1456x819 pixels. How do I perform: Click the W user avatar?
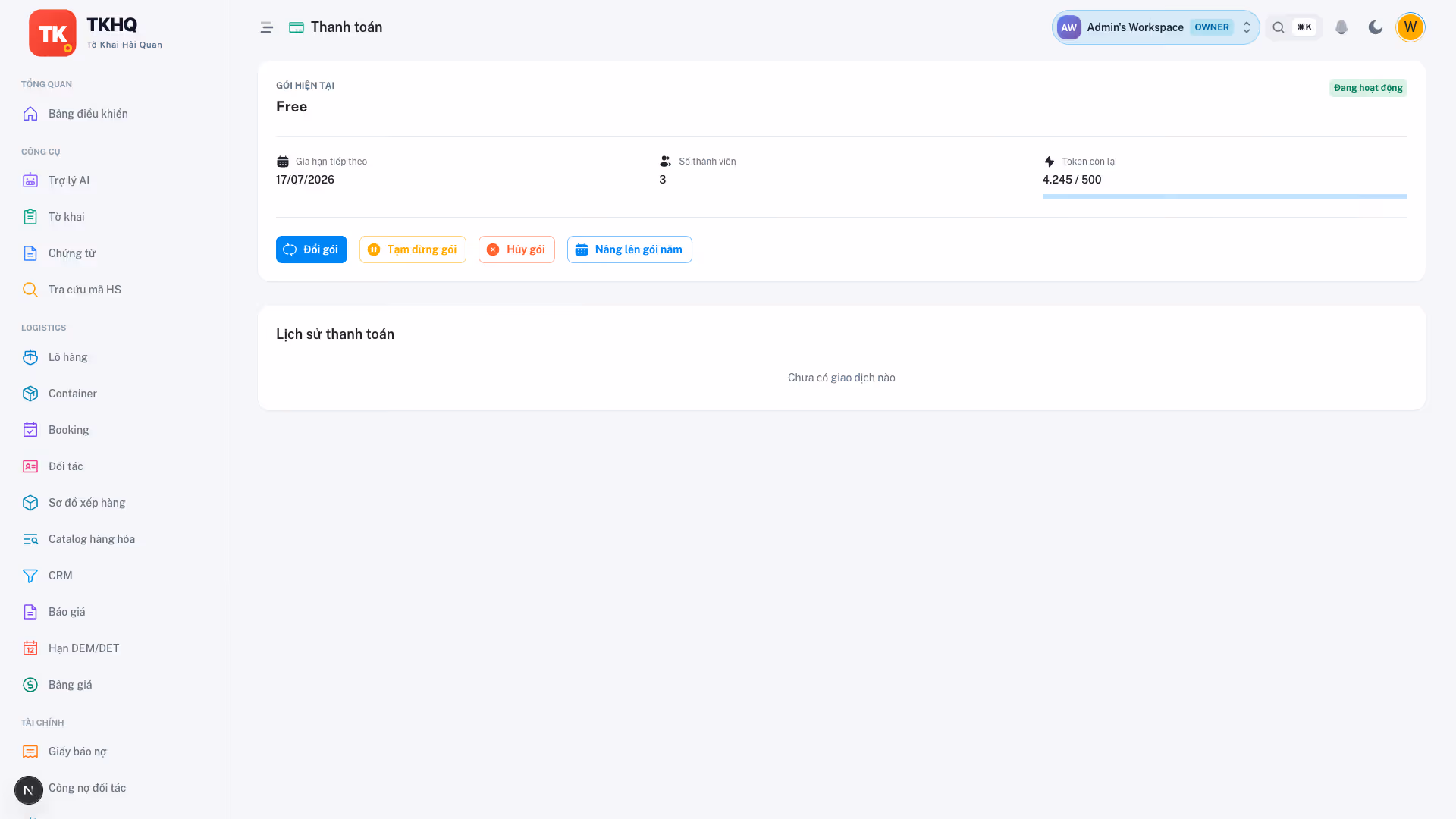tap(1410, 27)
